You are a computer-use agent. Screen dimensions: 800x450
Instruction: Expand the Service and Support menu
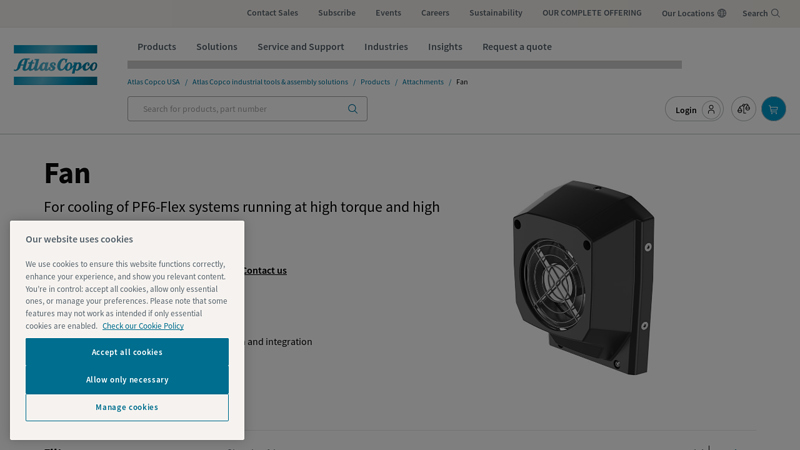point(300,47)
